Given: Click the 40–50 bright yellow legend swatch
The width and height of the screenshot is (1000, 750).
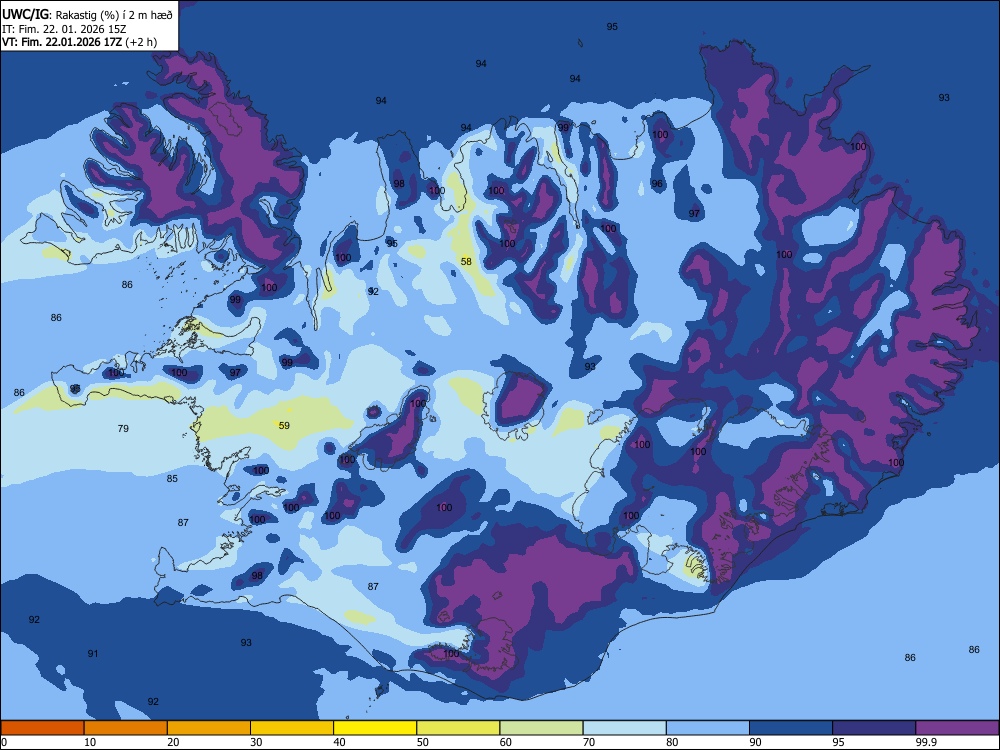Looking at the screenshot, I should [x=375, y=728].
